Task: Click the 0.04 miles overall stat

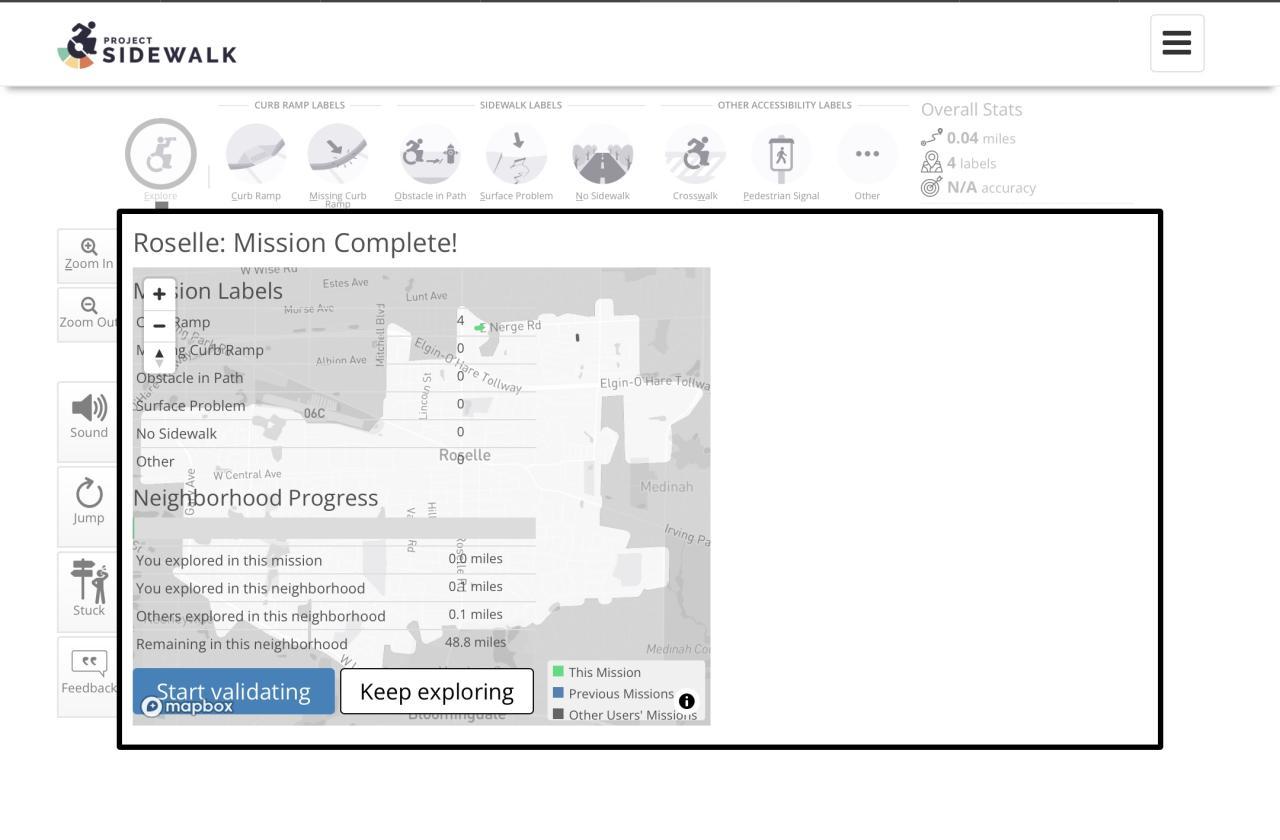Action: [x=968, y=138]
